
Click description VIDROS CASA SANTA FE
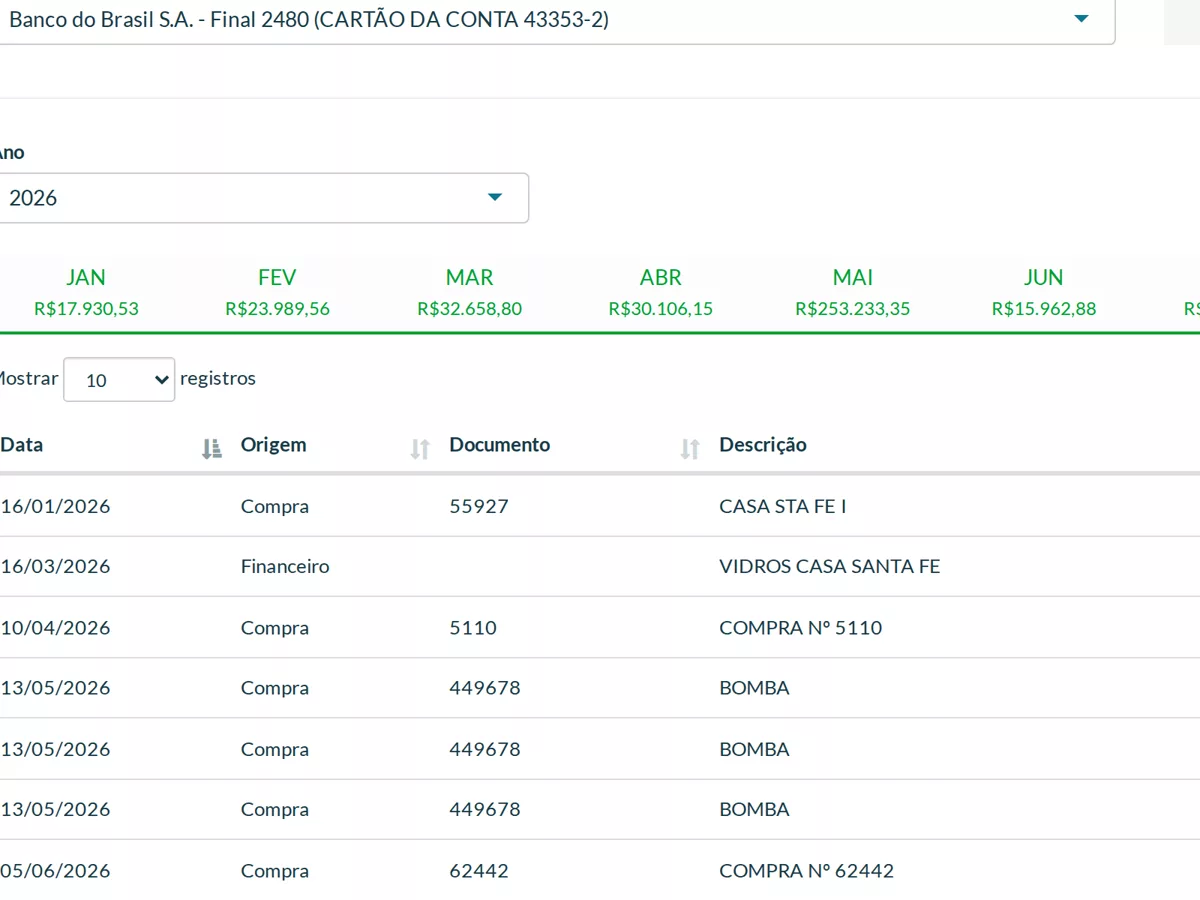pos(830,566)
